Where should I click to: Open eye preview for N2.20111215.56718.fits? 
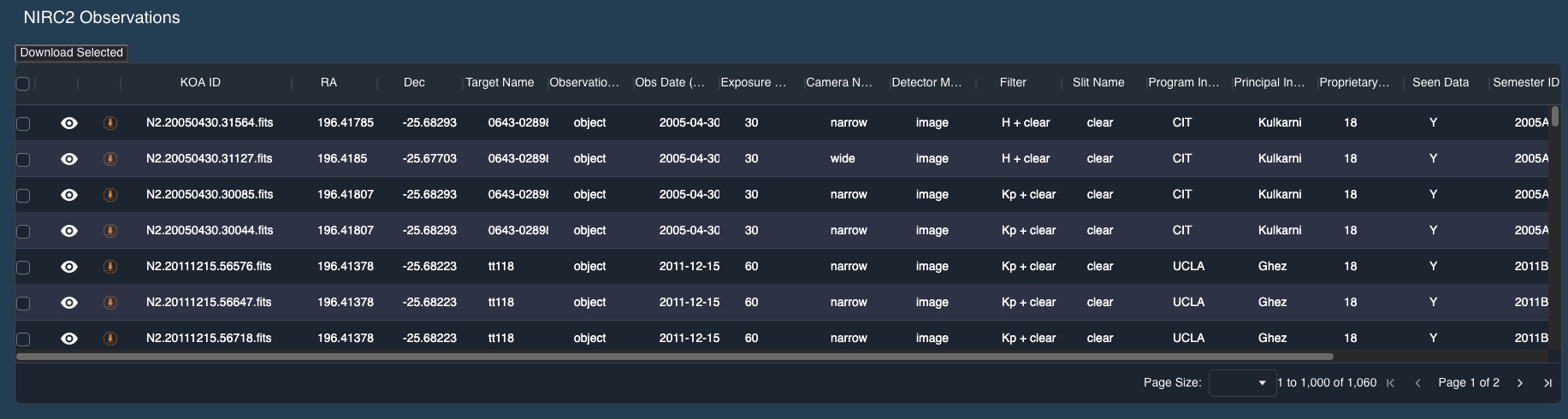coord(69,339)
